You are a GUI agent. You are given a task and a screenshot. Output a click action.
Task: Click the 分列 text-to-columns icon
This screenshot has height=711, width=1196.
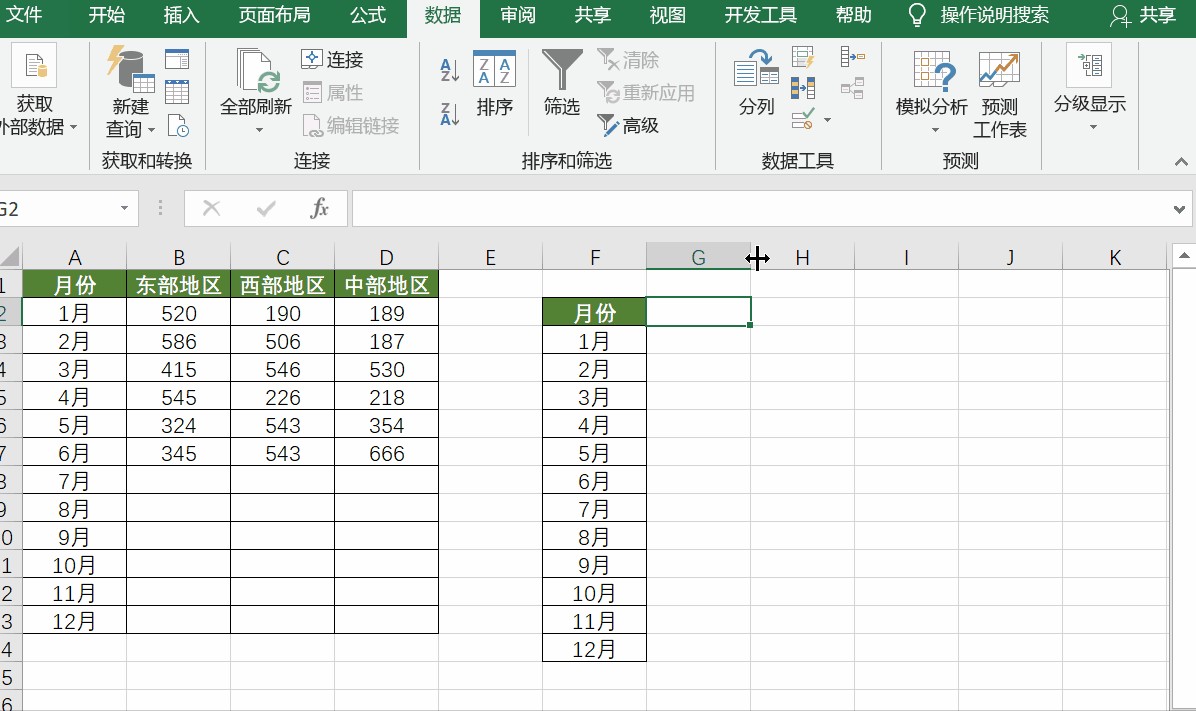point(757,82)
